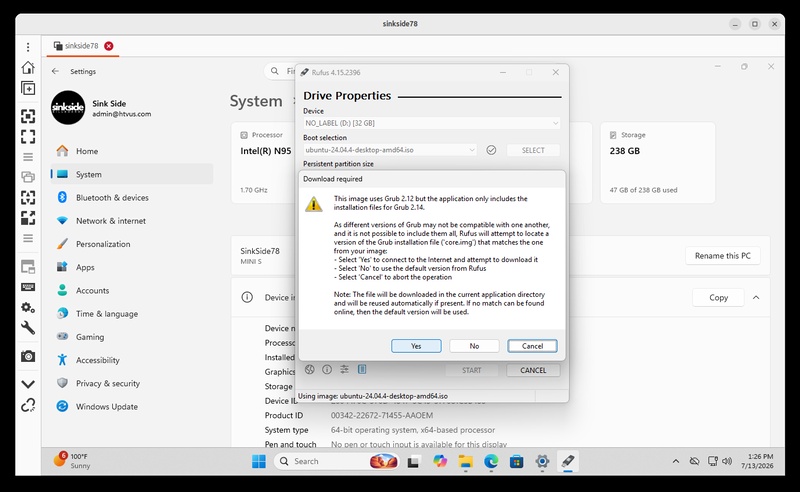Take a screenshot with the camera icon

coord(28,356)
